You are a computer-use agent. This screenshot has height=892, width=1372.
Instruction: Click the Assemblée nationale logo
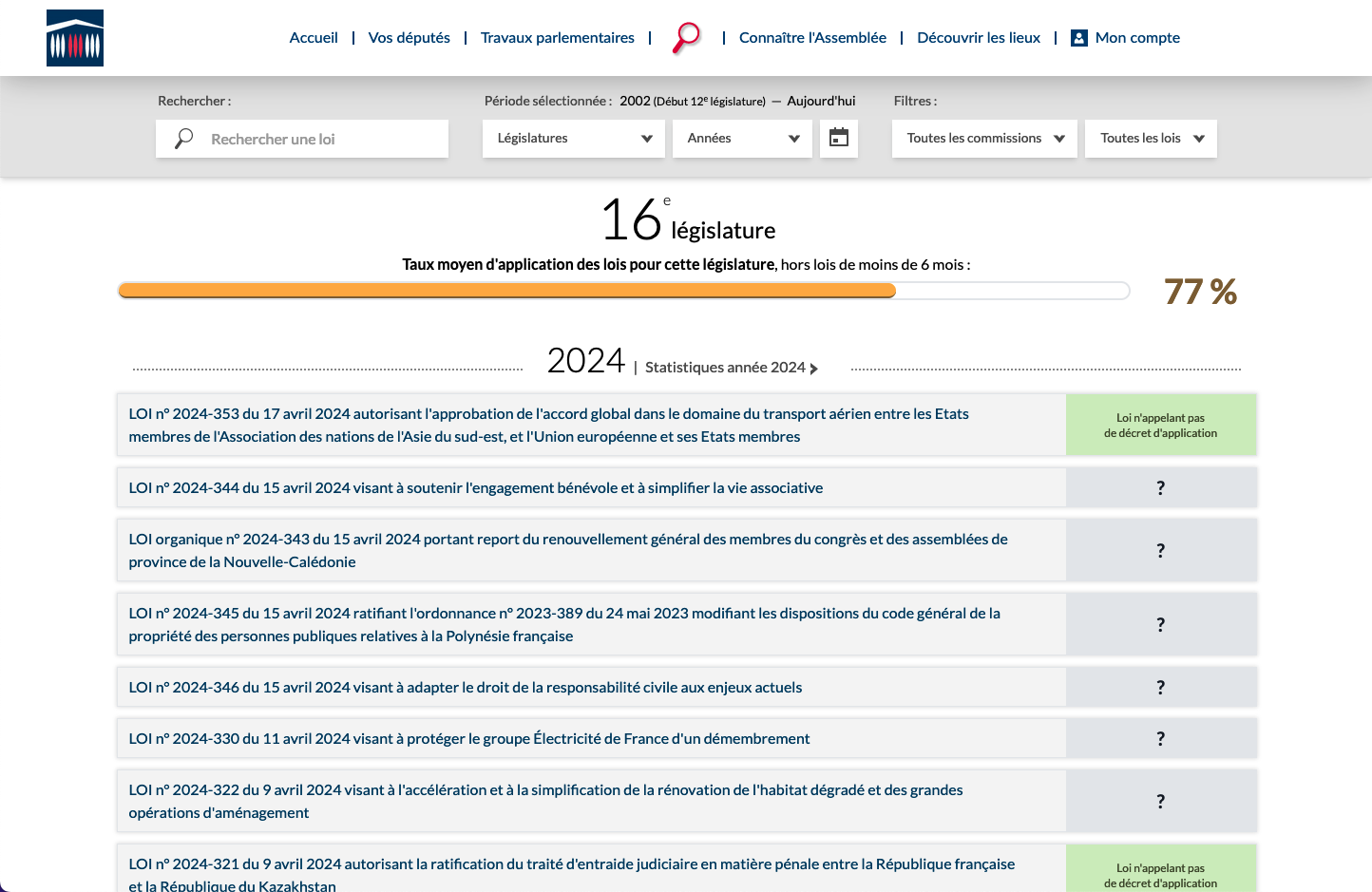[x=75, y=38]
